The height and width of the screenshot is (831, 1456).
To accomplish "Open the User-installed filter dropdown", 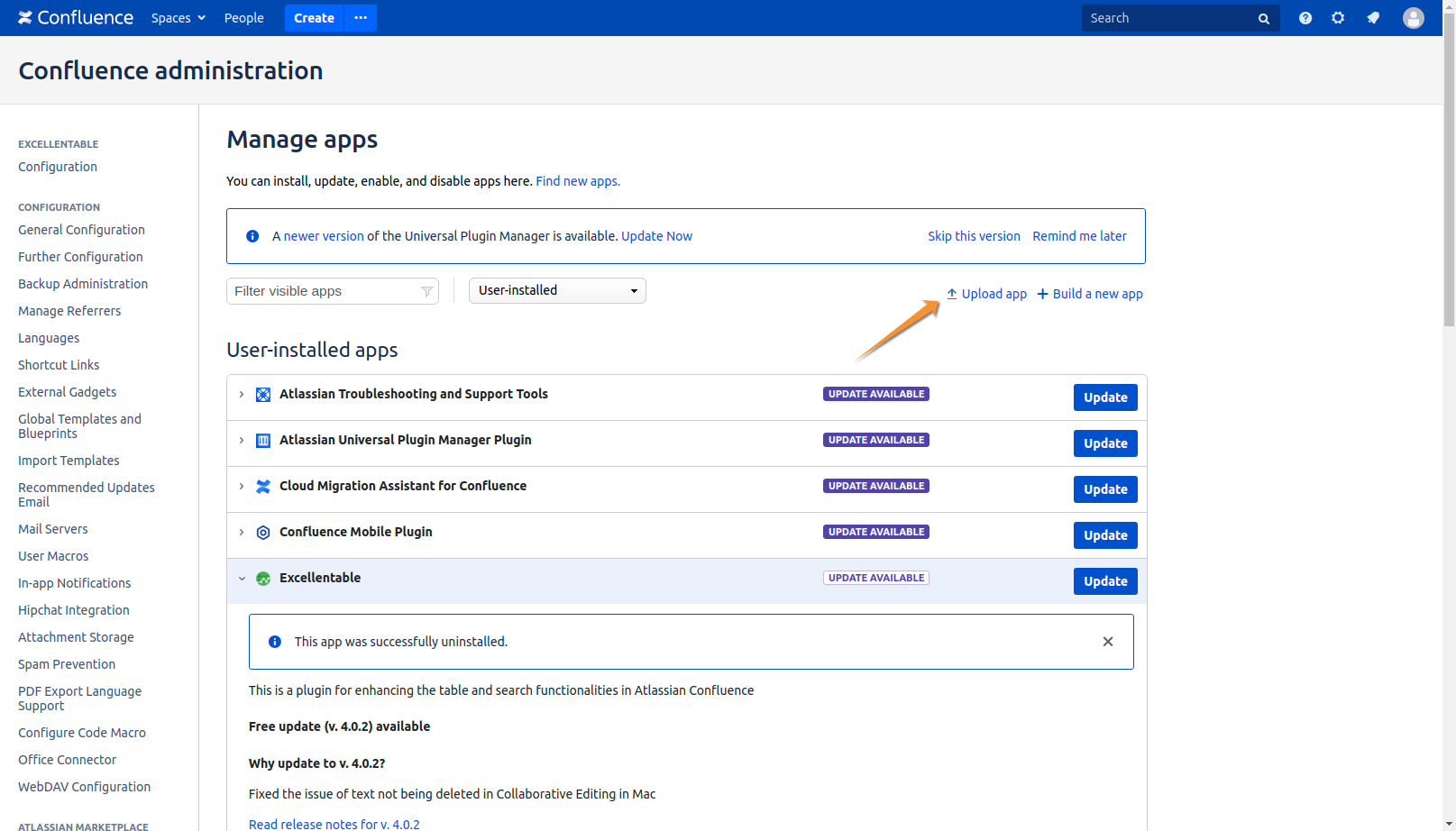I will click(557, 290).
